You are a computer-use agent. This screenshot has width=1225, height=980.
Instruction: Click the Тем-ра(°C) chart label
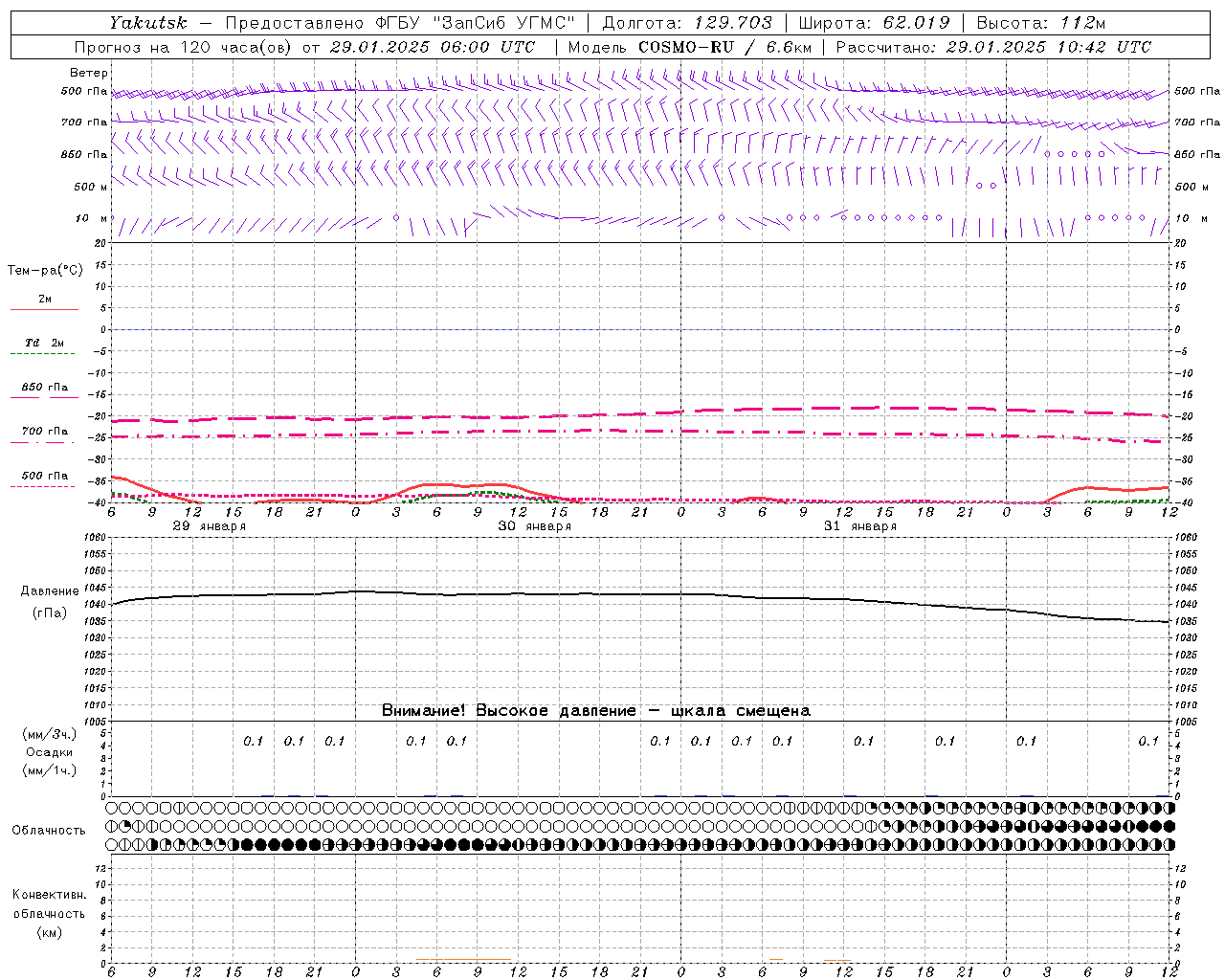point(45,271)
